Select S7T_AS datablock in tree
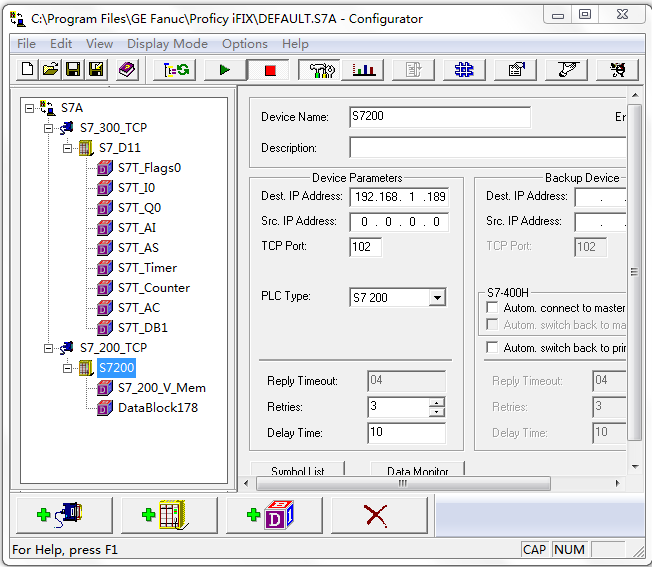This screenshot has height=567, width=652. pos(138,248)
